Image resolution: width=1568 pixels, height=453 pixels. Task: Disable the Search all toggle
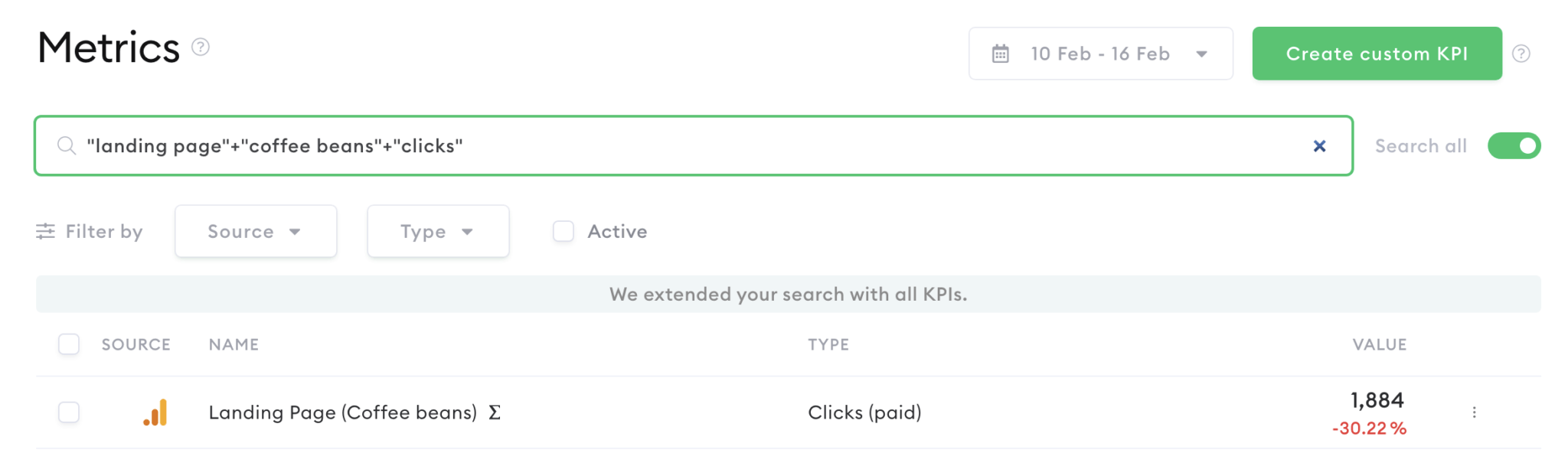click(x=1514, y=145)
